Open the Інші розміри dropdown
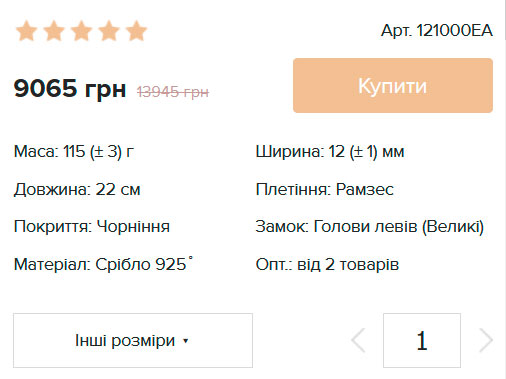 coord(133,340)
